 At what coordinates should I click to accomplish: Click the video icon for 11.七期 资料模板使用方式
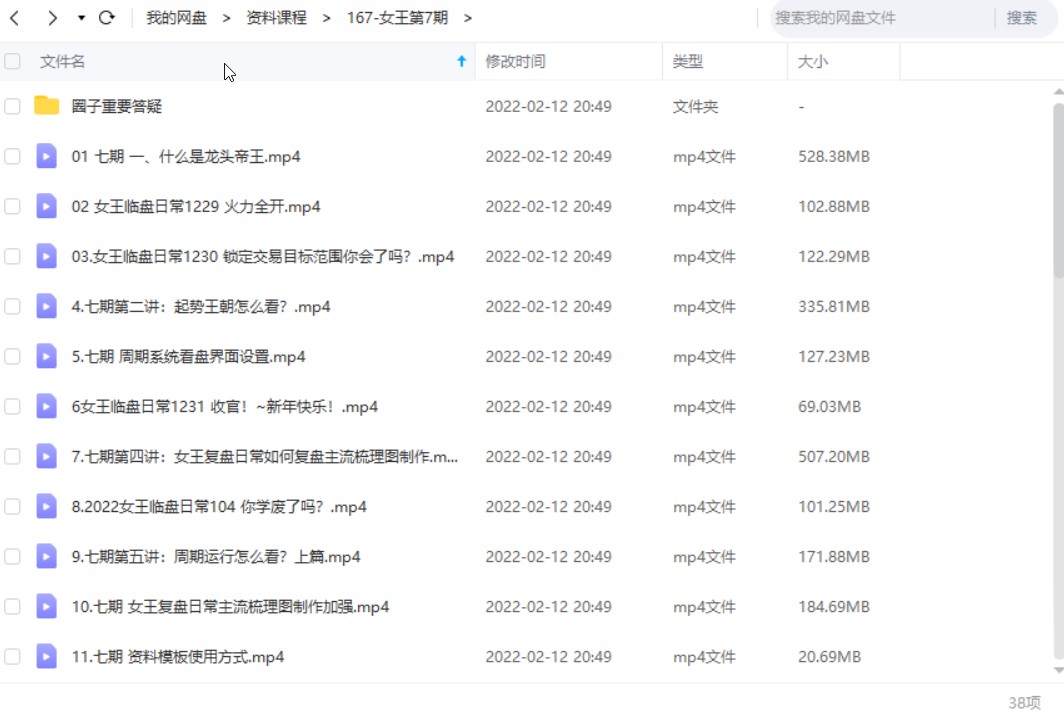[46, 657]
